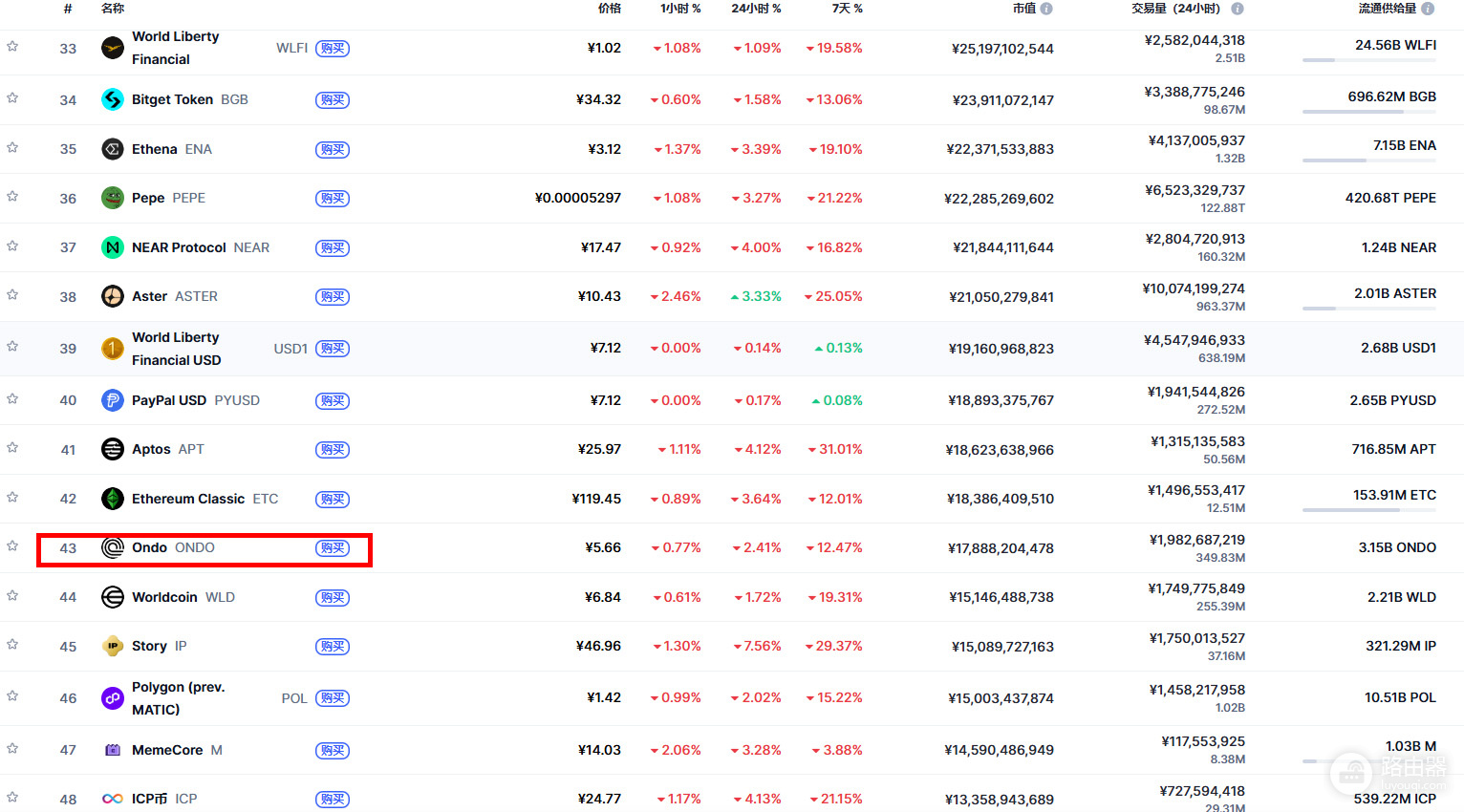Image resolution: width=1464 pixels, height=812 pixels.
Task: Toggle the watchlist star for Ethereum Classic
Action: (12, 497)
